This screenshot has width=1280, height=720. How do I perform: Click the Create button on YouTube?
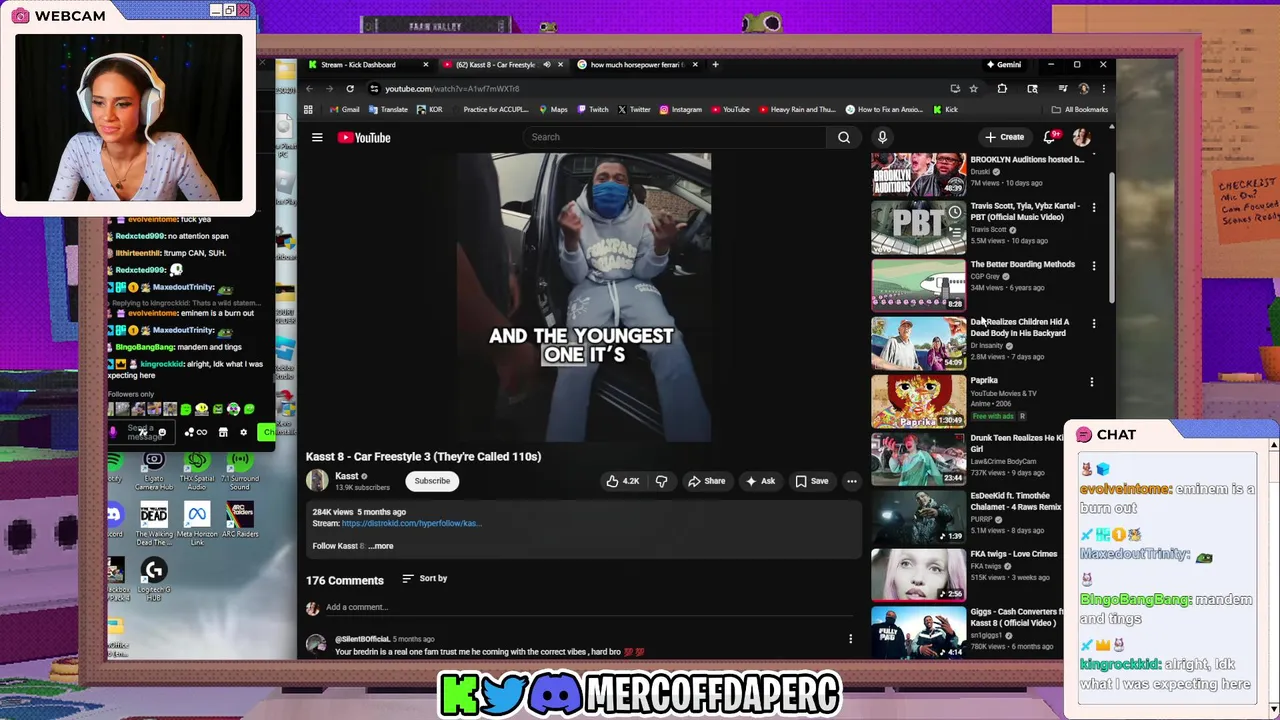click(1004, 137)
